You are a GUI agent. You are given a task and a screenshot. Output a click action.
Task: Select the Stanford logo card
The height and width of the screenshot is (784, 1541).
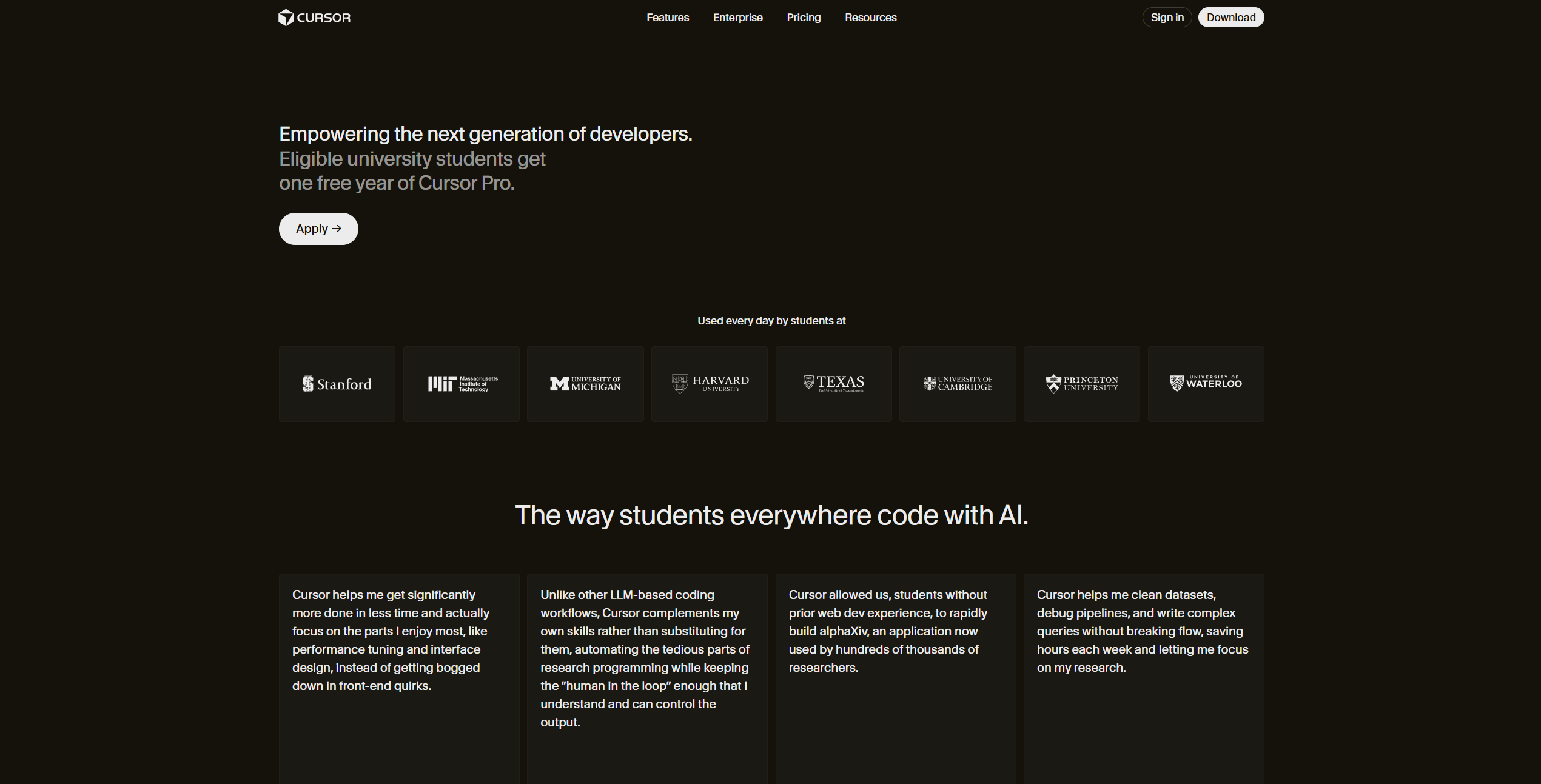pyautogui.click(x=337, y=384)
